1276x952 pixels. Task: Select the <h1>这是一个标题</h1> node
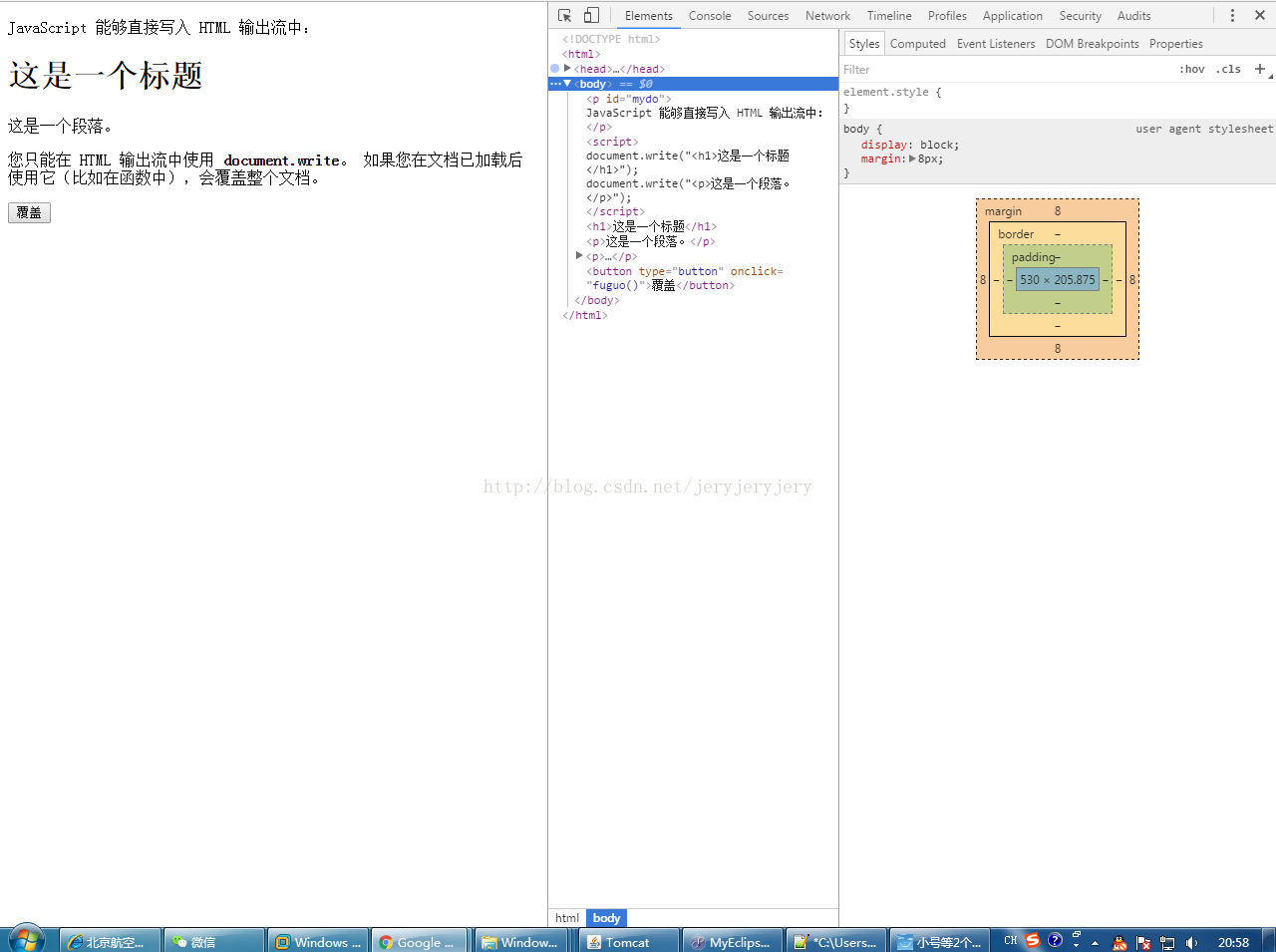click(651, 226)
